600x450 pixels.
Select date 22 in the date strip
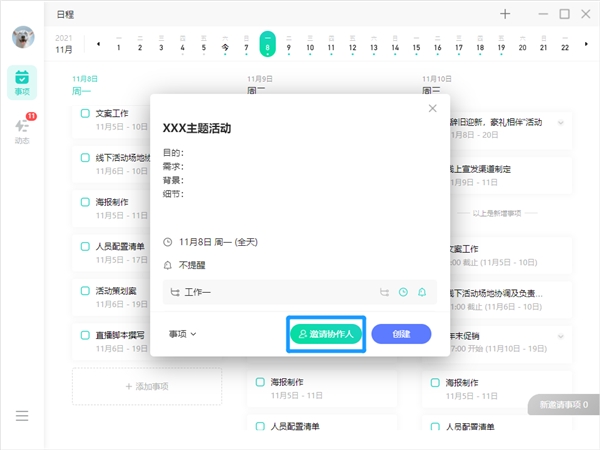click(565, 44)
